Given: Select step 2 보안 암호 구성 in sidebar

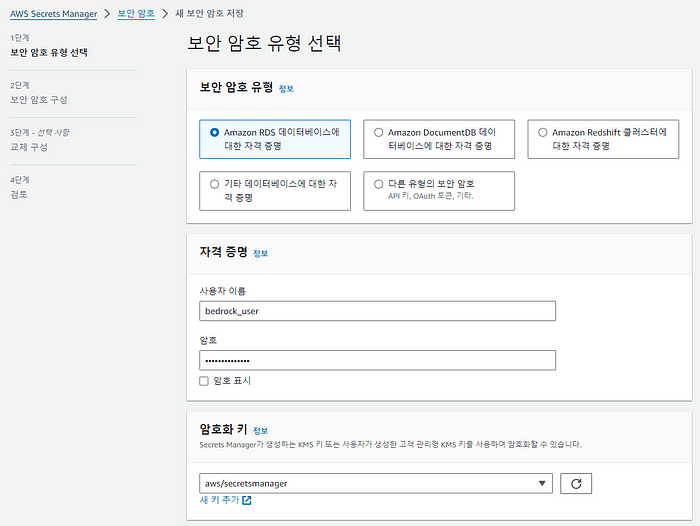Looking at the screenshot, I should [x=39, y=100].
